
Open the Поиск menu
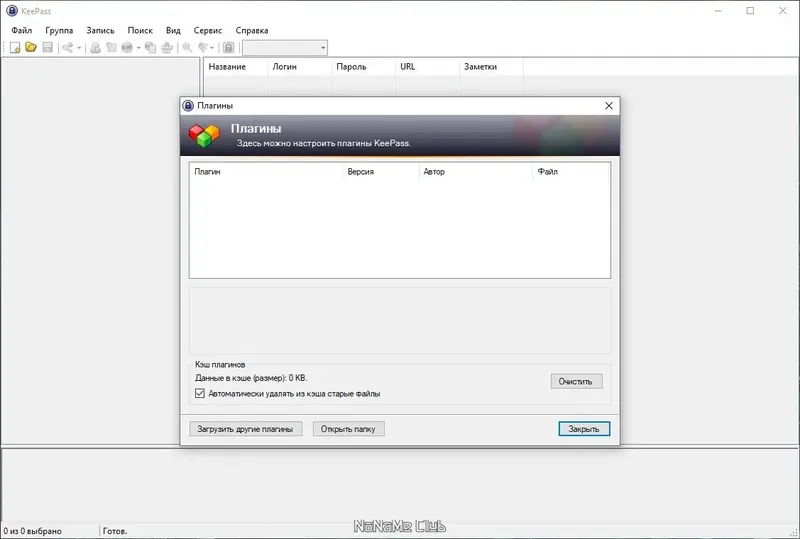click(140, 30)
